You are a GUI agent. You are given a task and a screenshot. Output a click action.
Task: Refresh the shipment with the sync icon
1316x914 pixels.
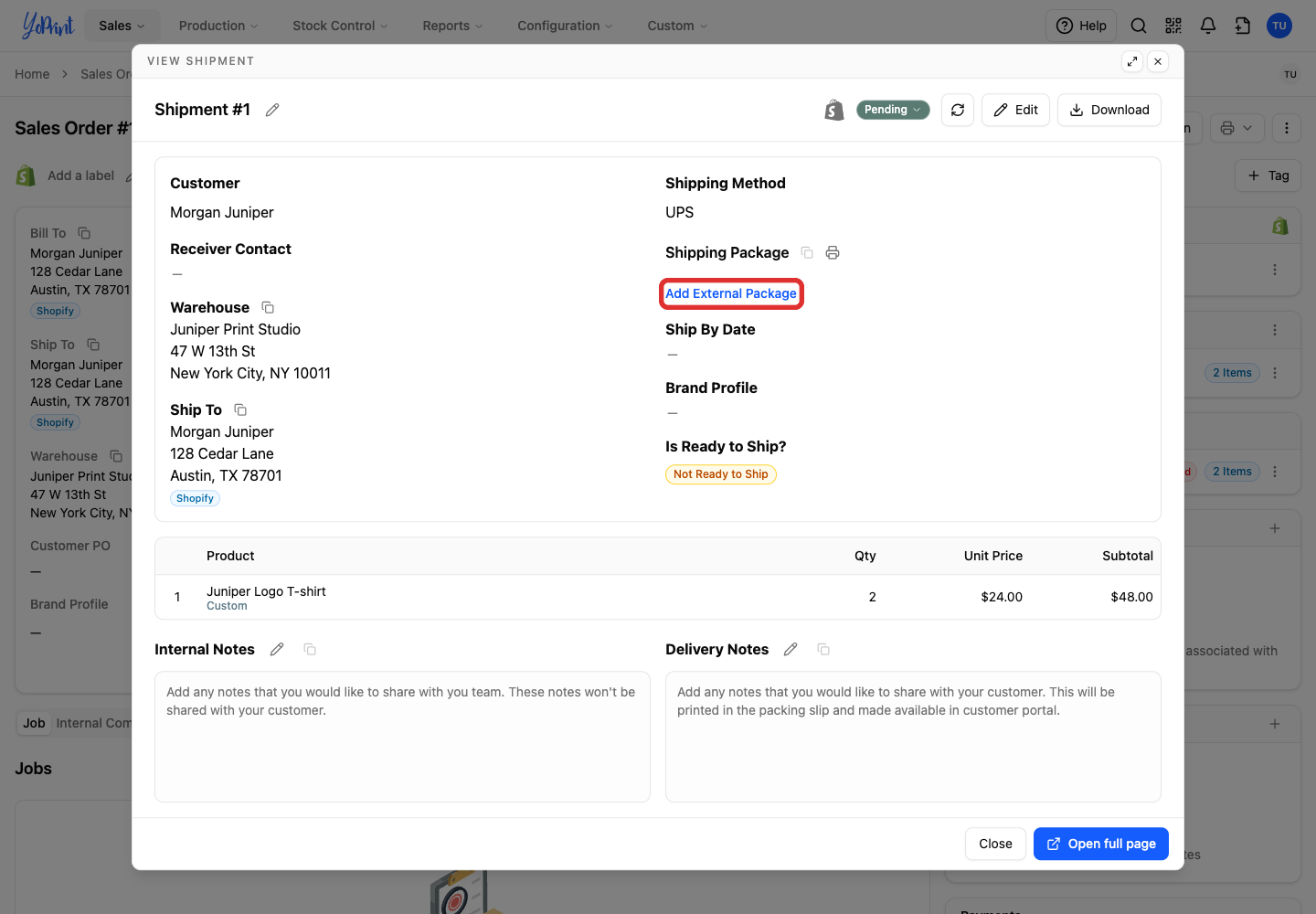point(958,110)
